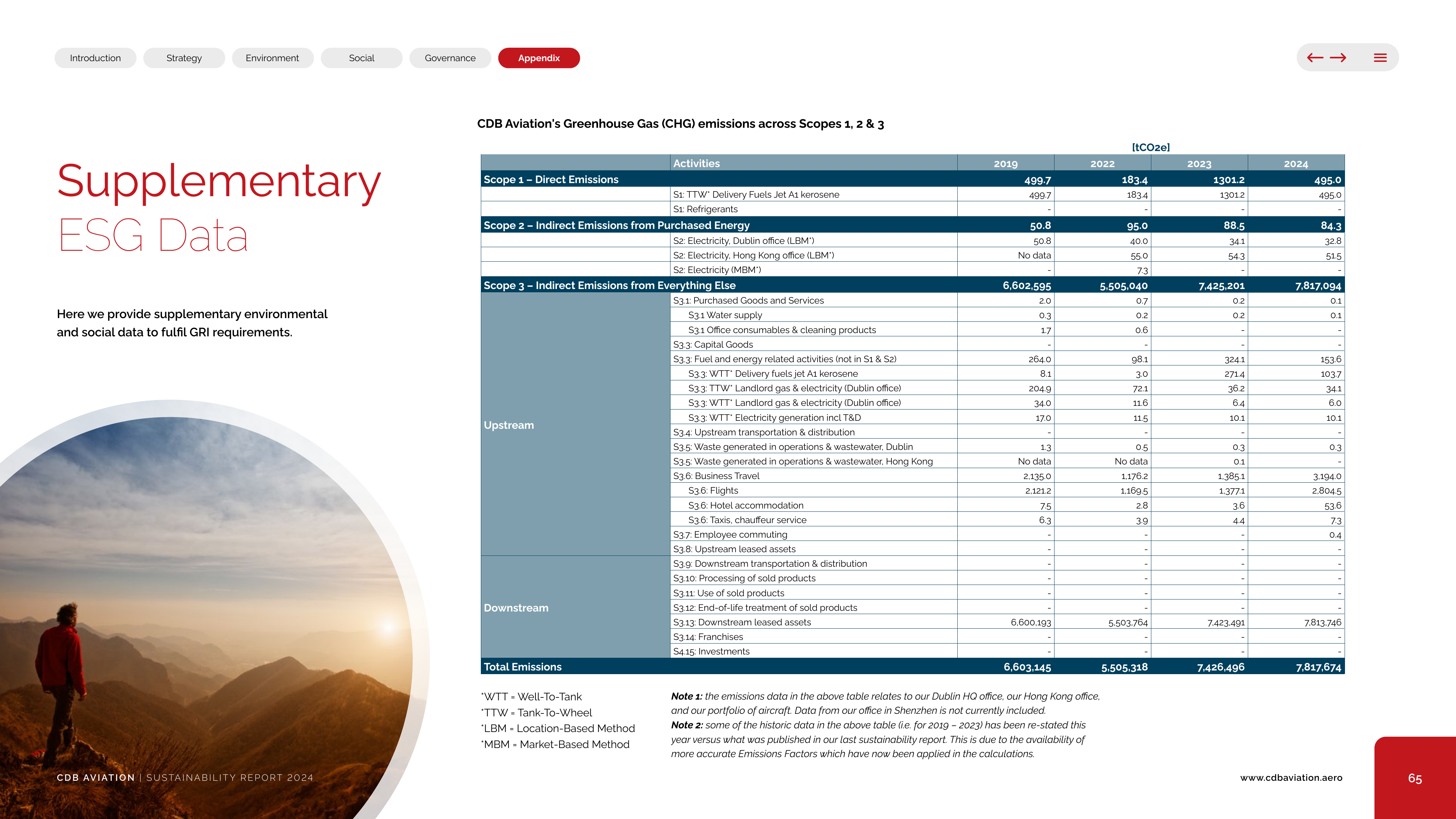Click the '[tCO2e]' unit label
1456x819 pixels.
pyautogui.click(x=1151, y=147)
